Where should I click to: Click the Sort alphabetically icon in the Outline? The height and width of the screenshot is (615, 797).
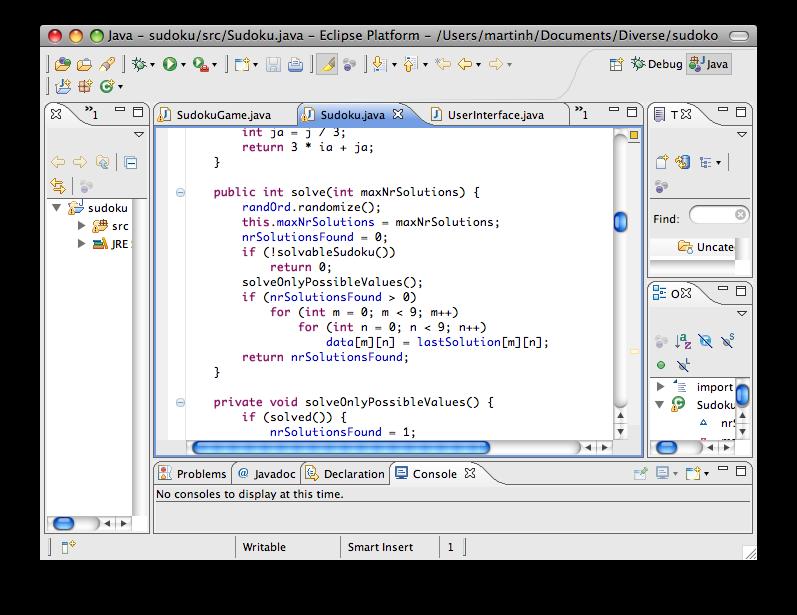coord(683,341)
